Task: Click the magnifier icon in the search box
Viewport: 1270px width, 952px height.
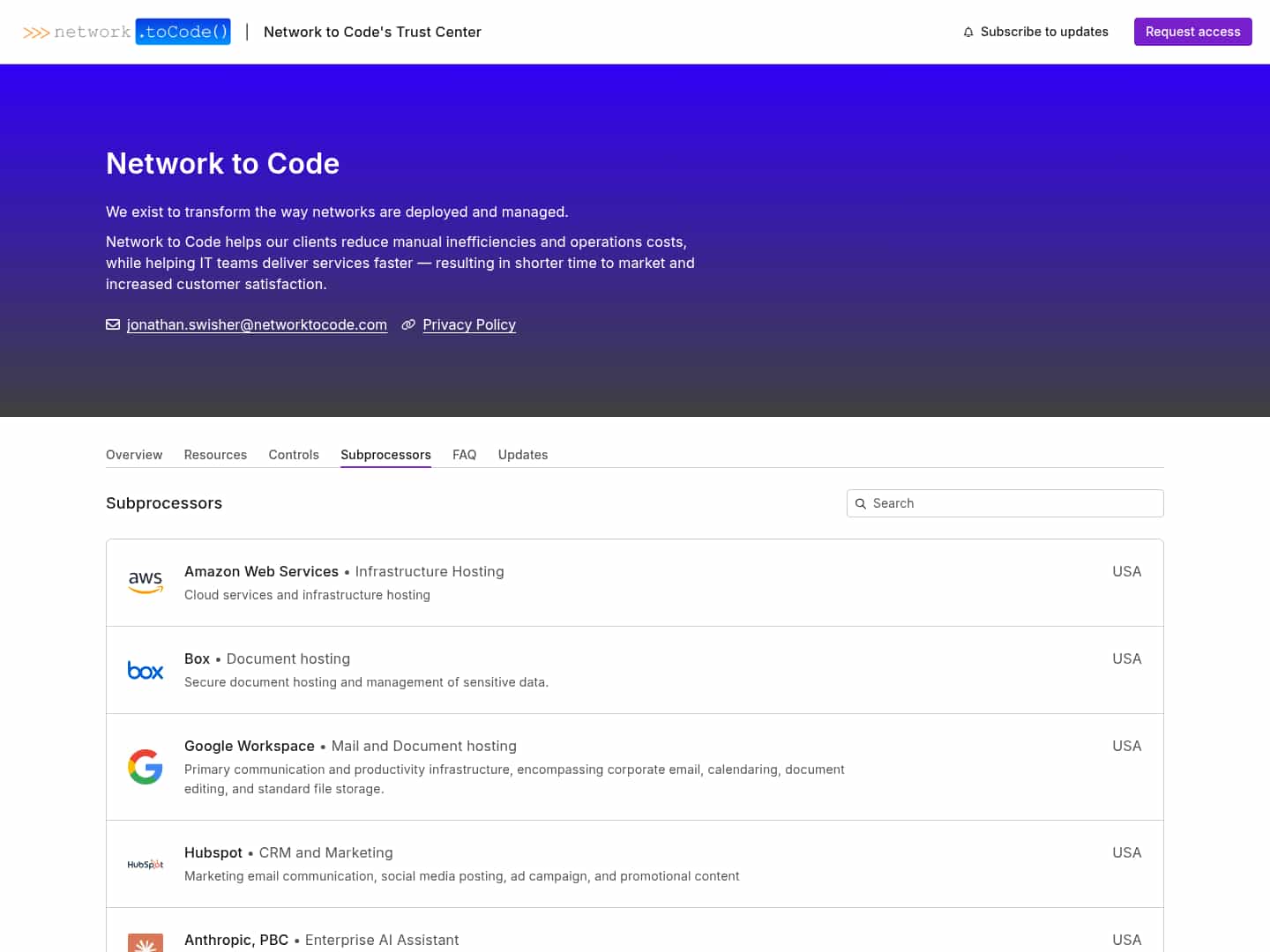Action: tap(861, 503)
